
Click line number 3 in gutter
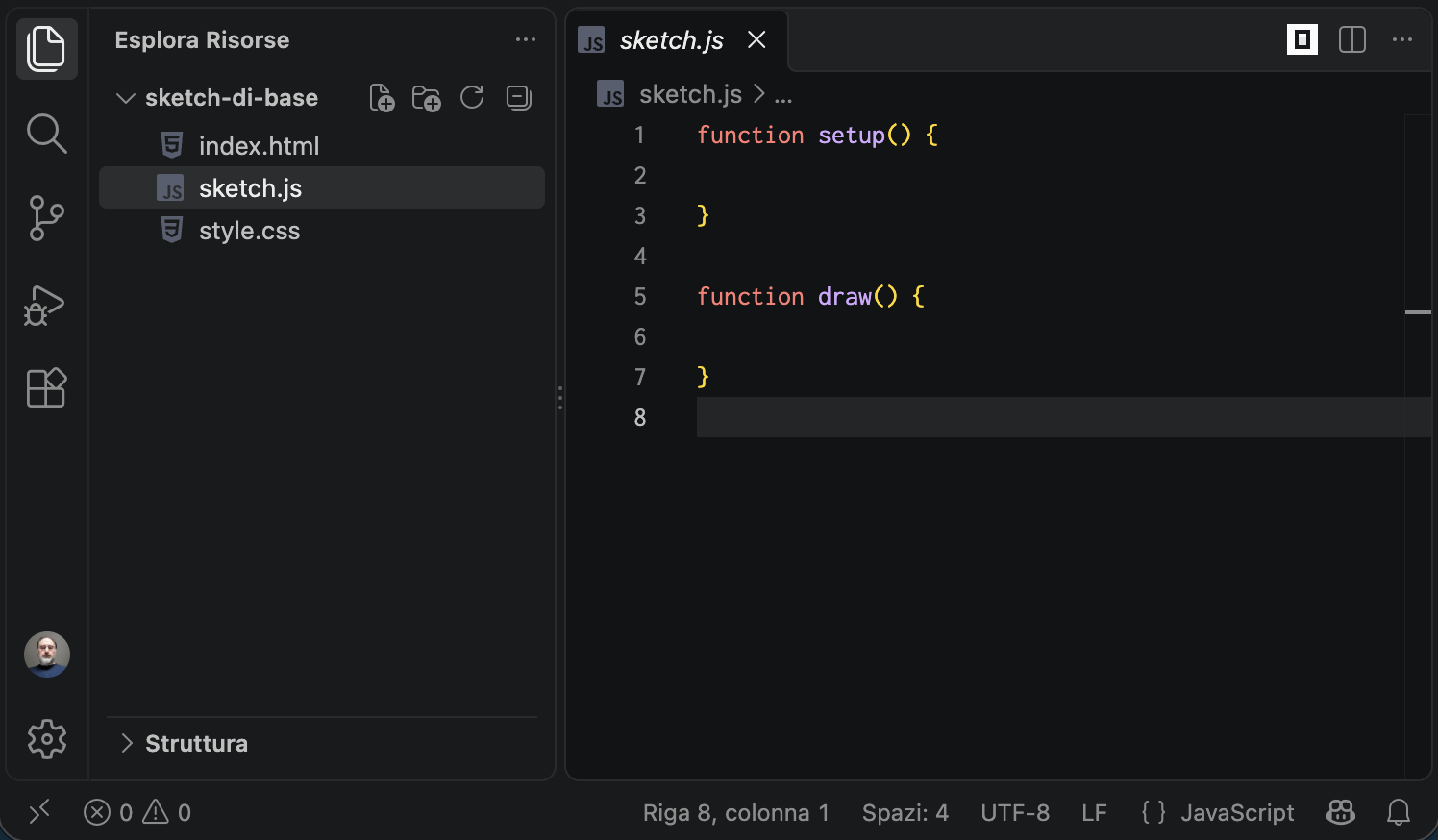(640, 216)
